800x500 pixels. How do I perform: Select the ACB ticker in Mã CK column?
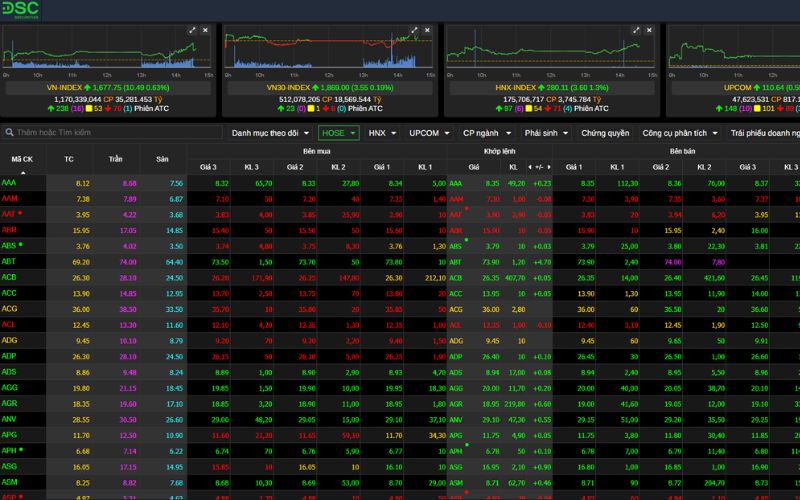pos(9,277)
